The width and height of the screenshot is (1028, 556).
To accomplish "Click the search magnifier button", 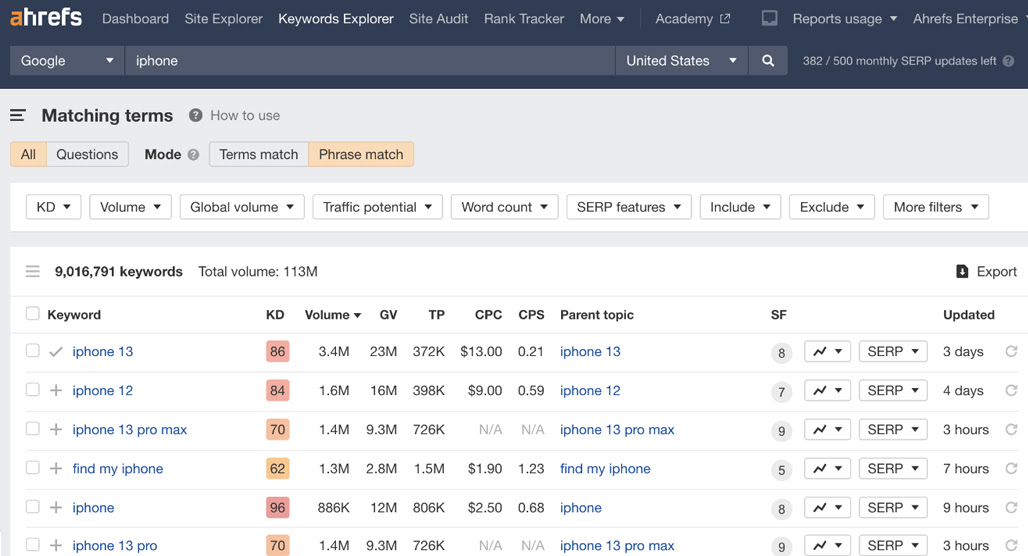I will click(x=768, y=61).
